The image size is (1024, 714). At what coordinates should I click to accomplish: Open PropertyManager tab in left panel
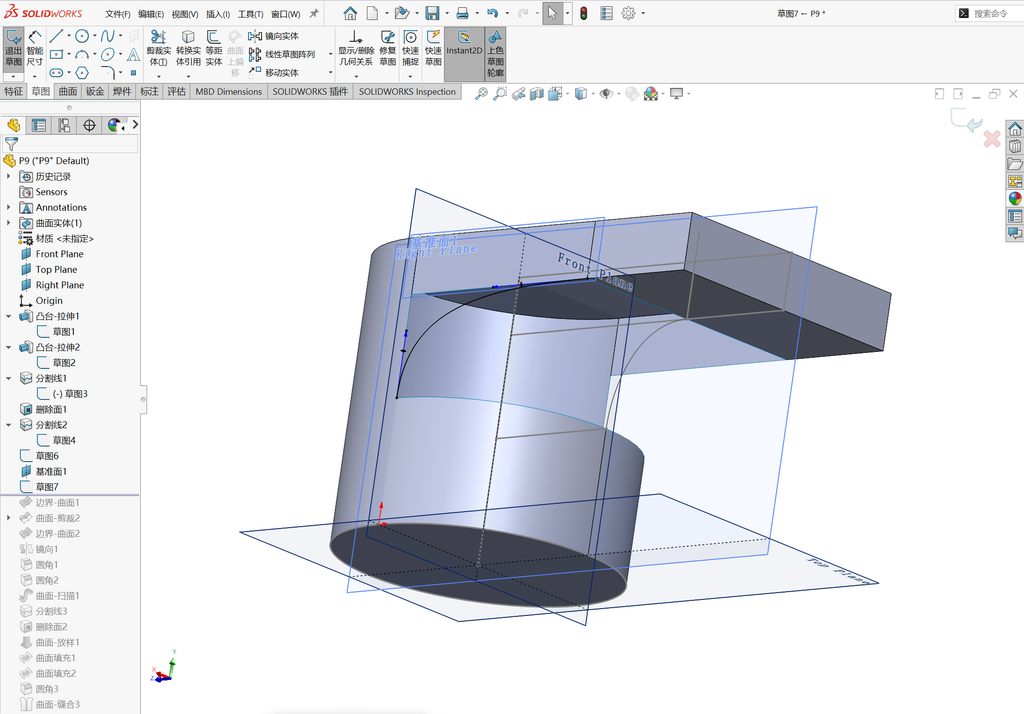(39, 125)
